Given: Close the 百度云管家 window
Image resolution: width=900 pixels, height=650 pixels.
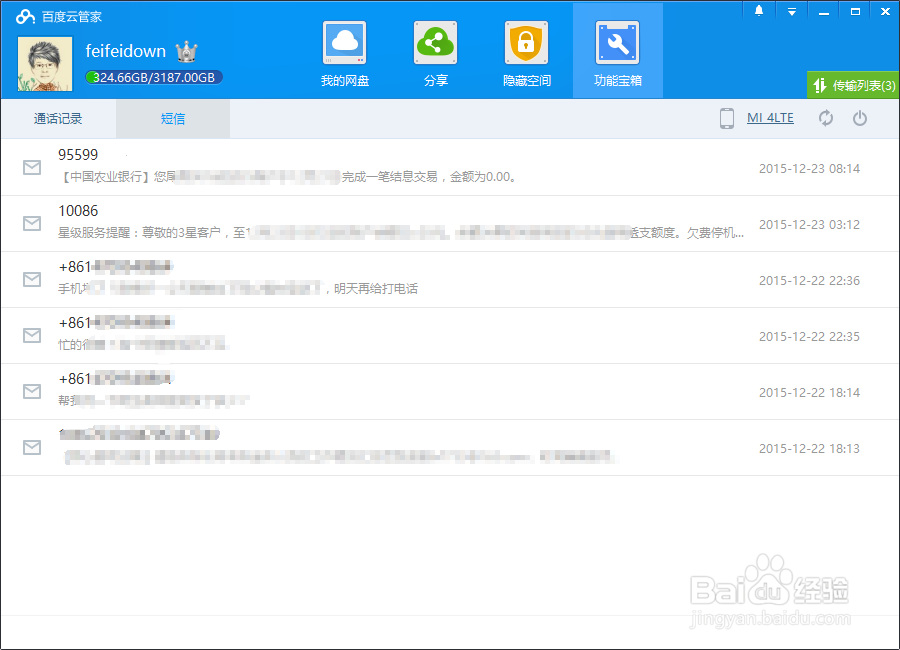Looking at the screenshot, I should (x=886, y=11).
